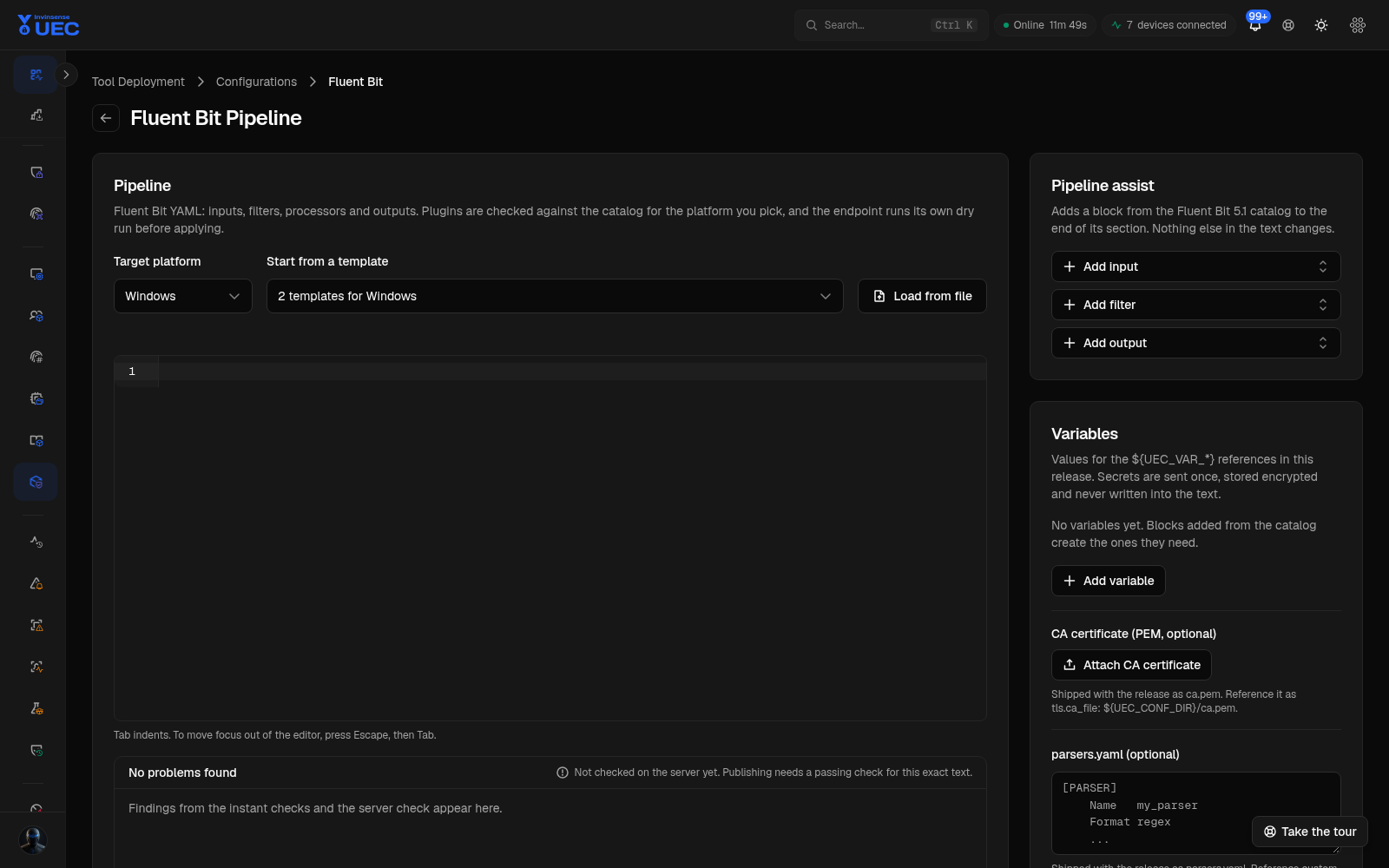The height and width of the screenshot is (868, 1389).
Task: Open the Target platform Windows dropdown
Action: tap(183, 296)
